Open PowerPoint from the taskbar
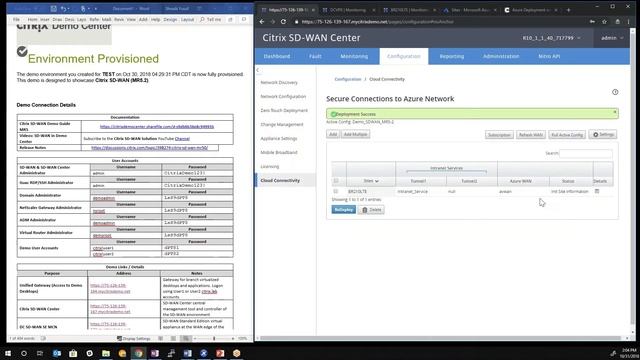640x360 pixels. [220, 353]
